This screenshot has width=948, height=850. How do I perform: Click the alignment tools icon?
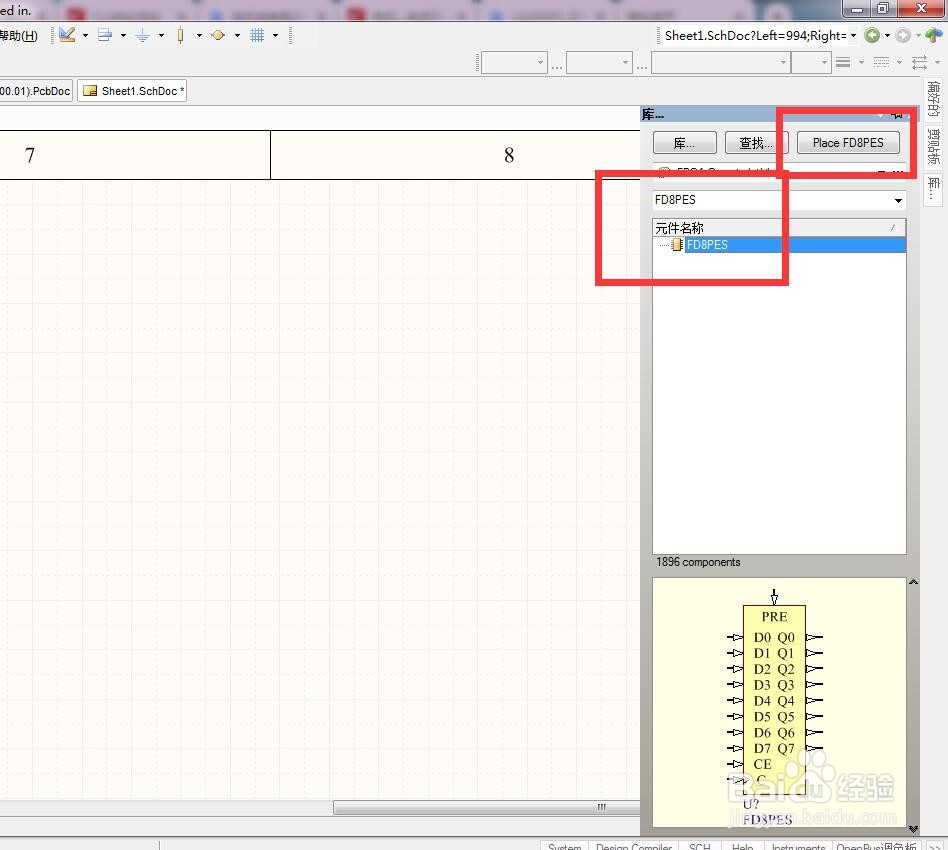click(105, 35)
